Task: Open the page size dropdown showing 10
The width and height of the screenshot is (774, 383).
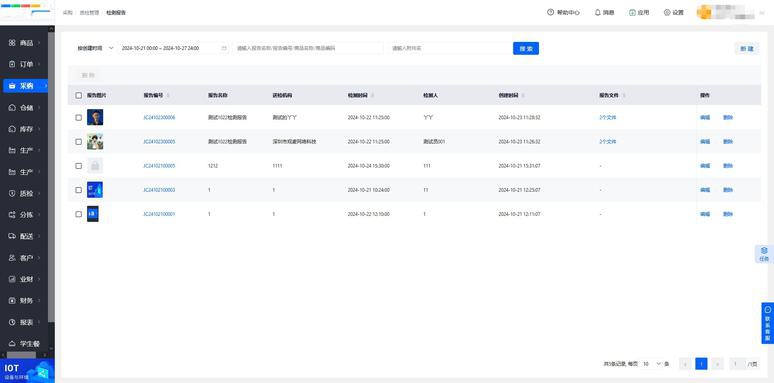Action: point(651,364)
